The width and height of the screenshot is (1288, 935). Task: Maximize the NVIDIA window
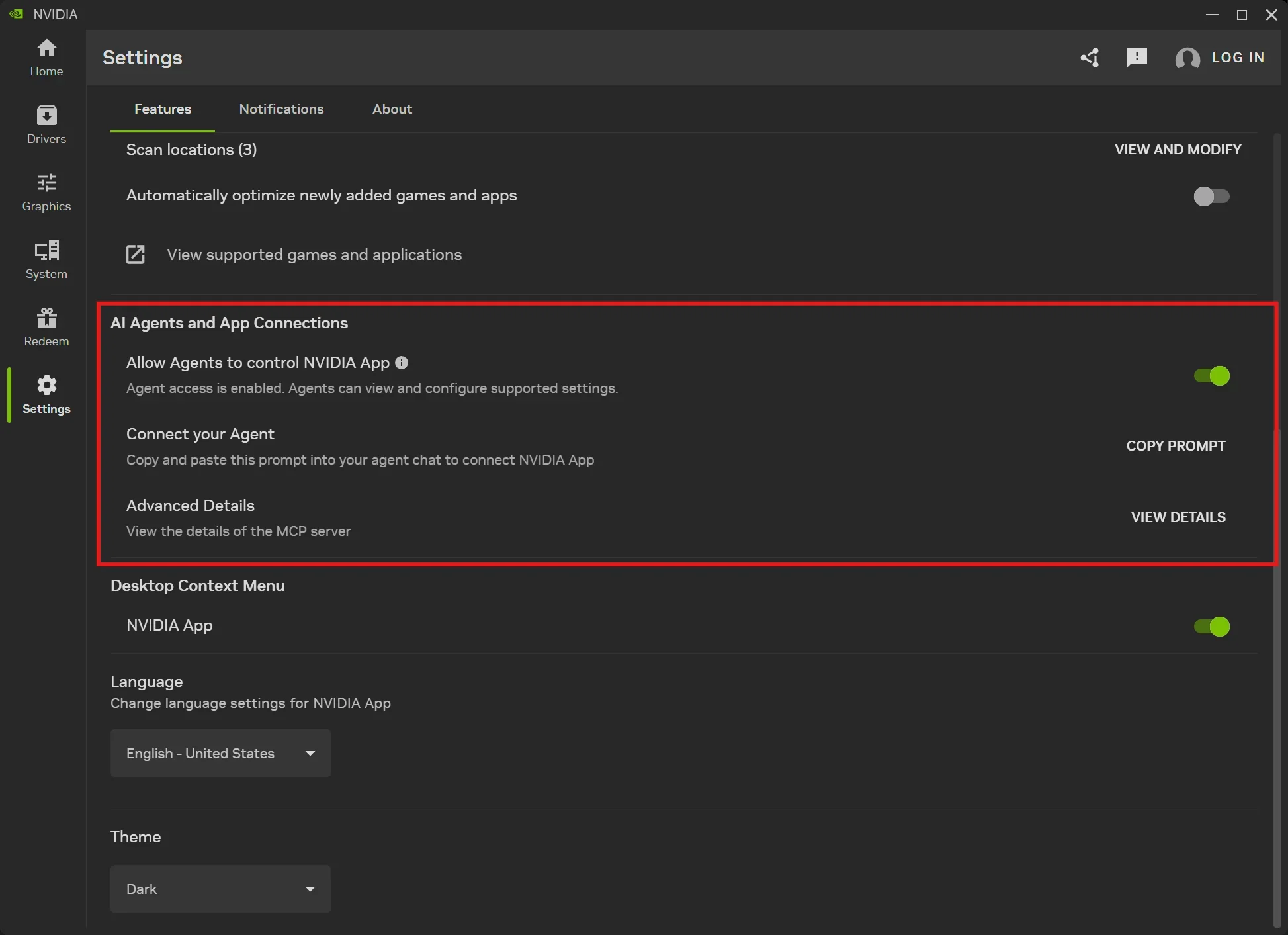1242,15
